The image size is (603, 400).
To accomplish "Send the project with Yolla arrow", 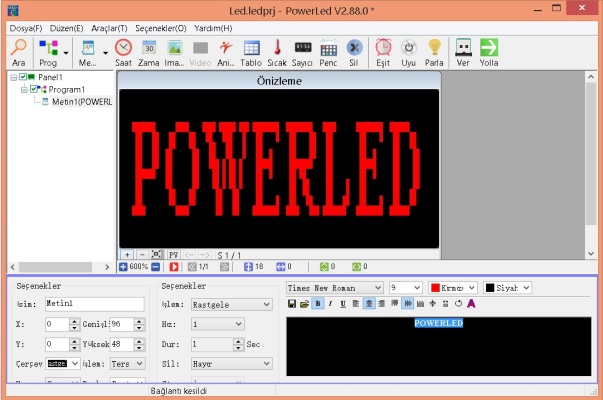I will point(489,53).
